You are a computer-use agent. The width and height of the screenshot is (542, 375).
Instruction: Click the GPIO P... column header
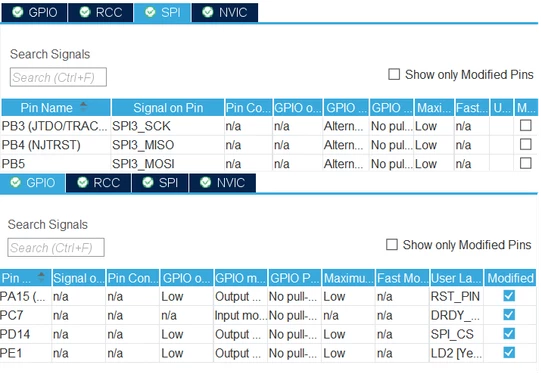pos(295,278)
